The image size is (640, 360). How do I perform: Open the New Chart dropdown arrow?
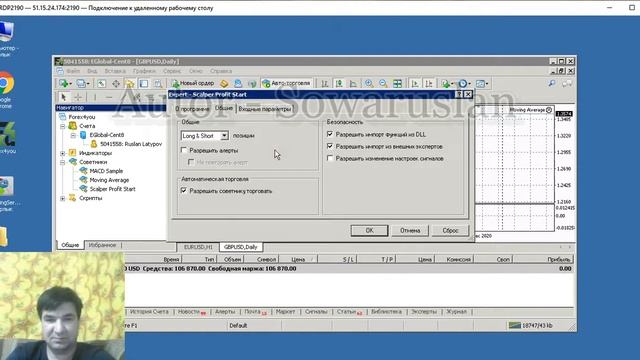click(x=70, y=84)
